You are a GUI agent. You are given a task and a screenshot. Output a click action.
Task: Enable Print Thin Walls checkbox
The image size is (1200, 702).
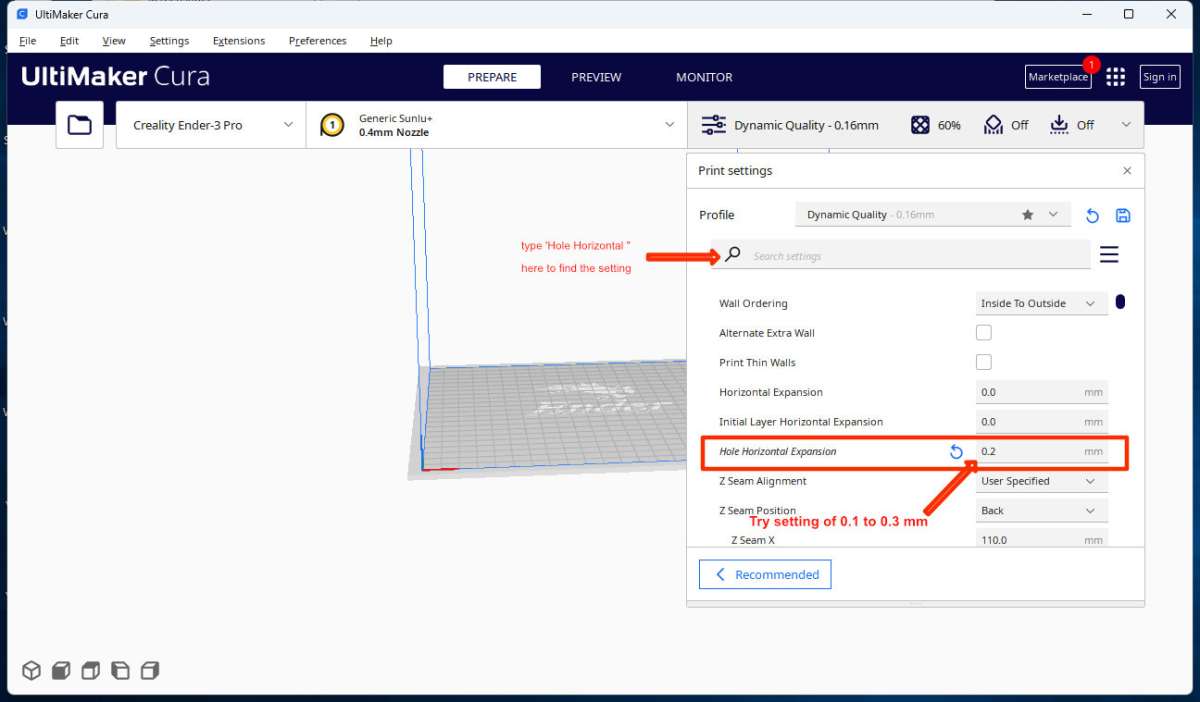(x=984, y=362)
